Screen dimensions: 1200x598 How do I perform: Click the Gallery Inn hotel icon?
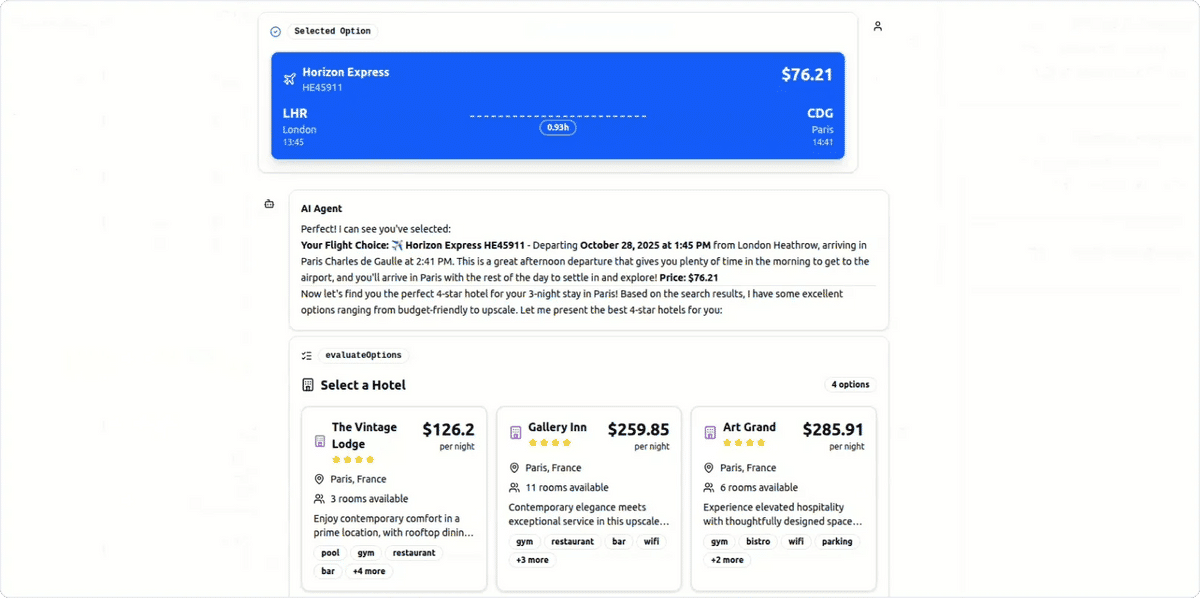click(x=516, y=433)
